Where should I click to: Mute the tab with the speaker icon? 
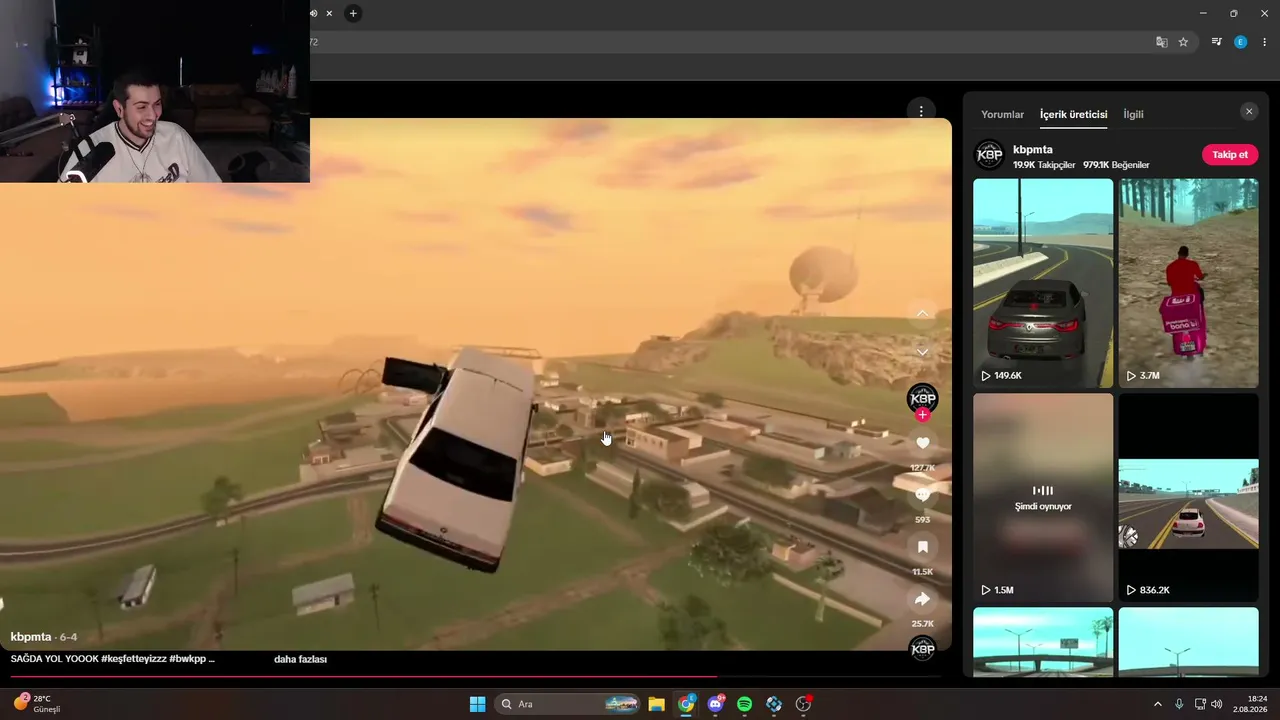pyautogui.click(x=314, y=13)
